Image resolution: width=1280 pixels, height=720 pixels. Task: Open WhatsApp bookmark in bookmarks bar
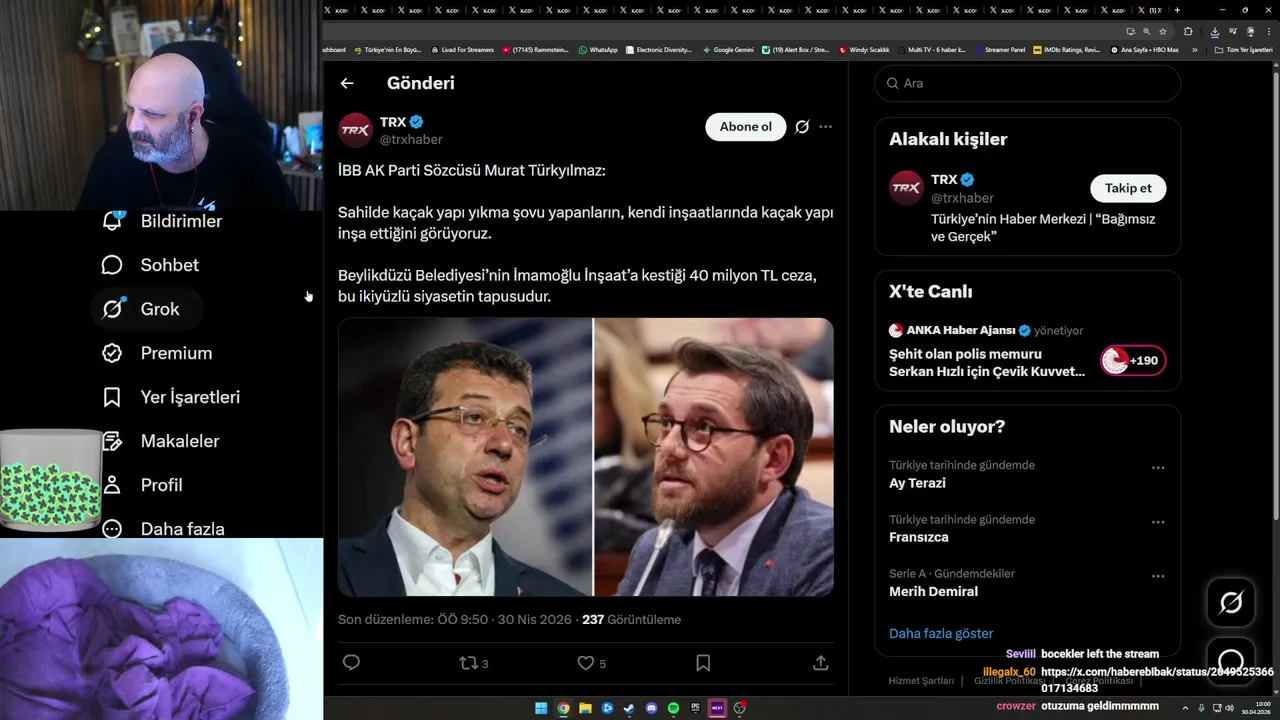(x=598, y=50)
